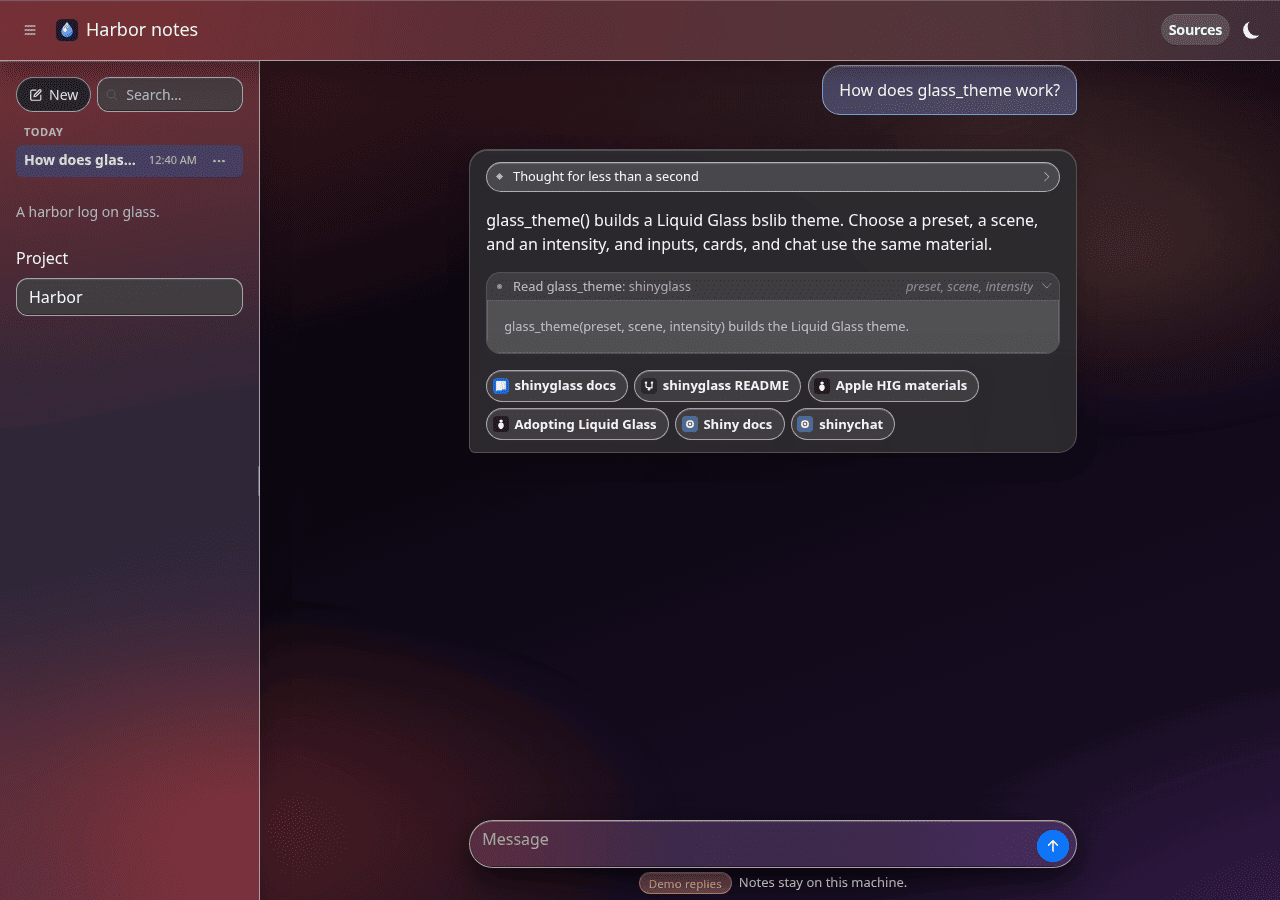Open the Adopting Liquid Glass source
The width and height of the screenshot is (1280, 900).
point(577,425)
